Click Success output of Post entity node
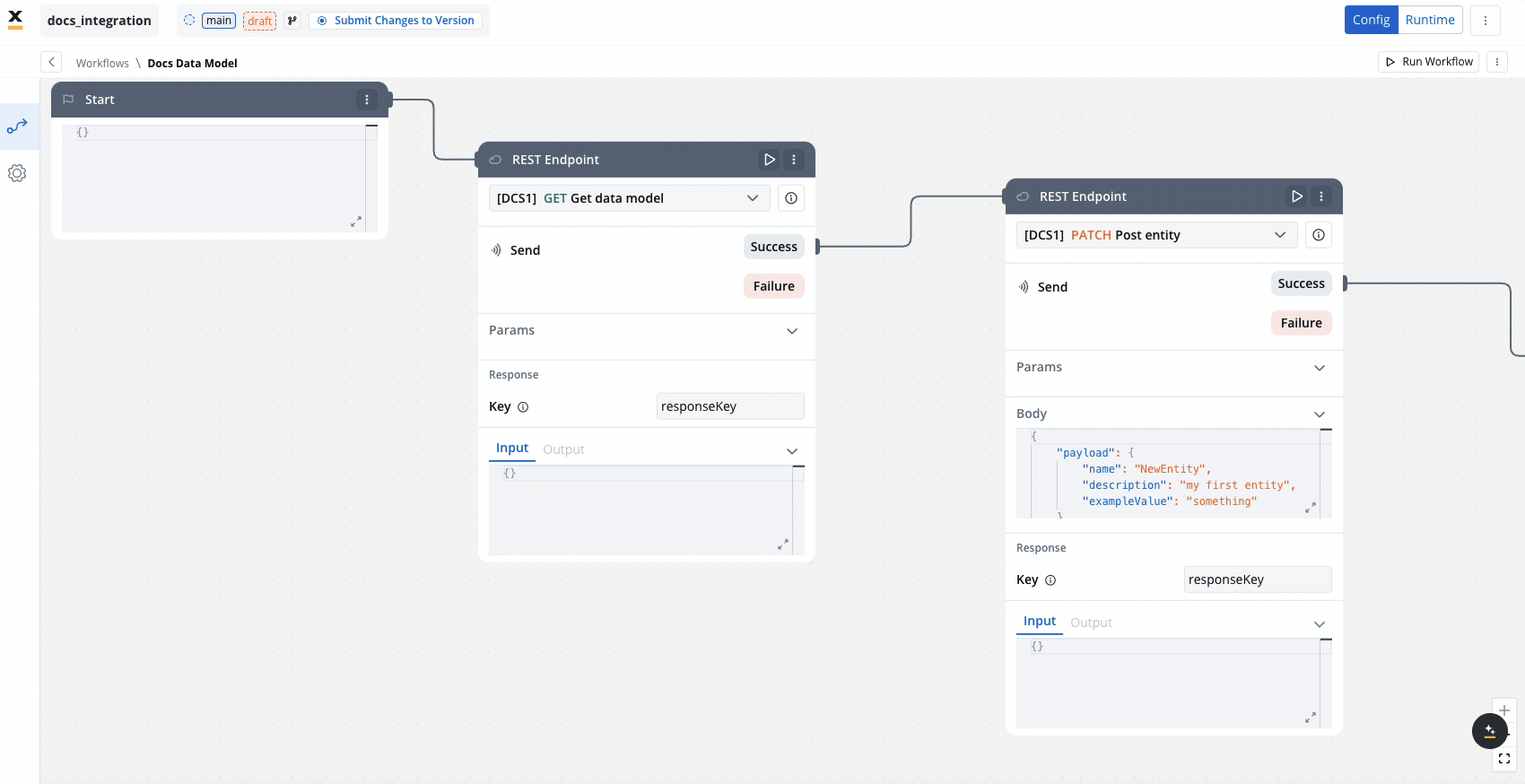The image size is (1525, 784). pos(1301,283)
